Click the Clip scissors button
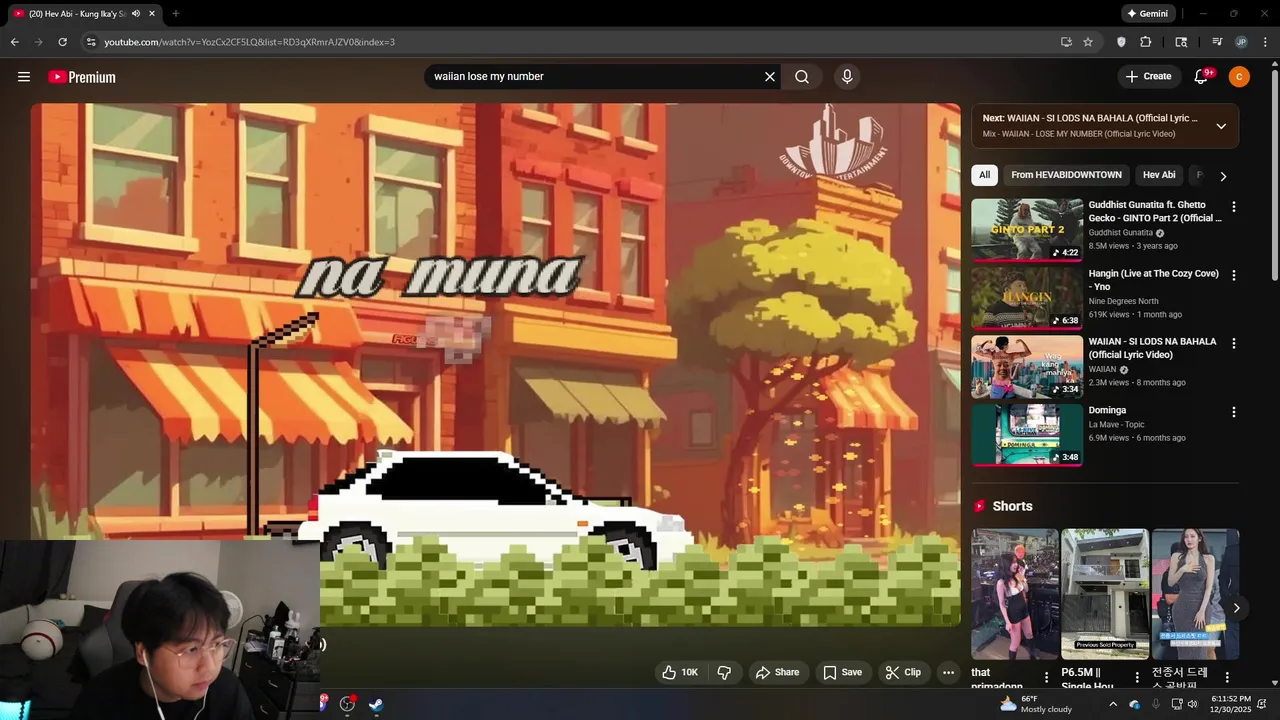1280x720 pixels. coord(903,672)
